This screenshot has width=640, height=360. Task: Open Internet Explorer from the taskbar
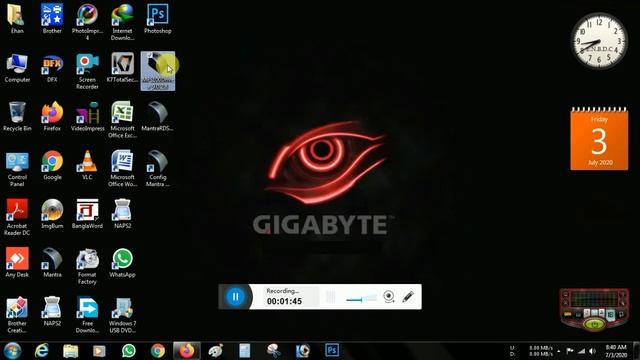pos(42,351)
